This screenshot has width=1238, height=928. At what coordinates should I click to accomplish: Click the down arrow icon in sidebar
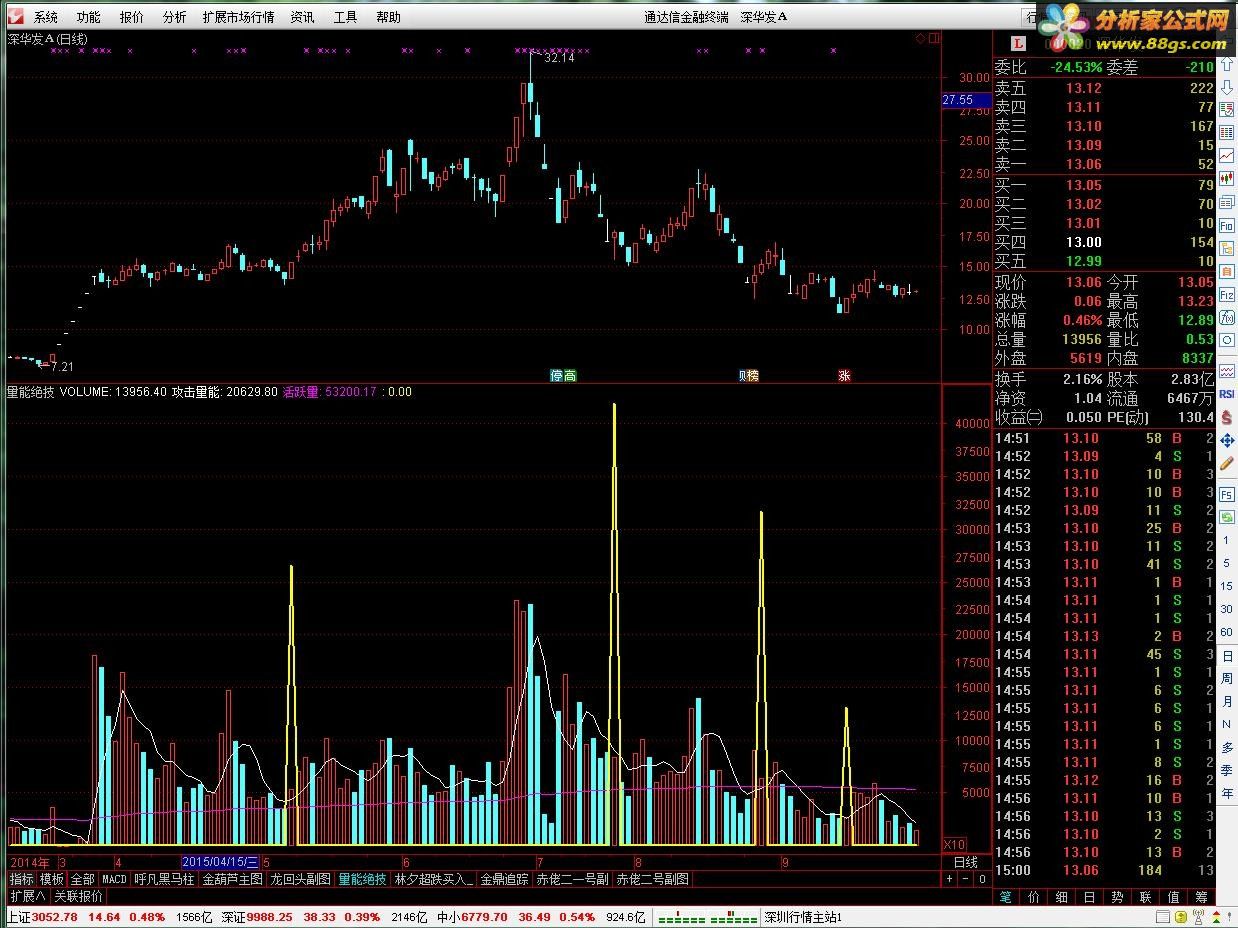point(1226,87)
